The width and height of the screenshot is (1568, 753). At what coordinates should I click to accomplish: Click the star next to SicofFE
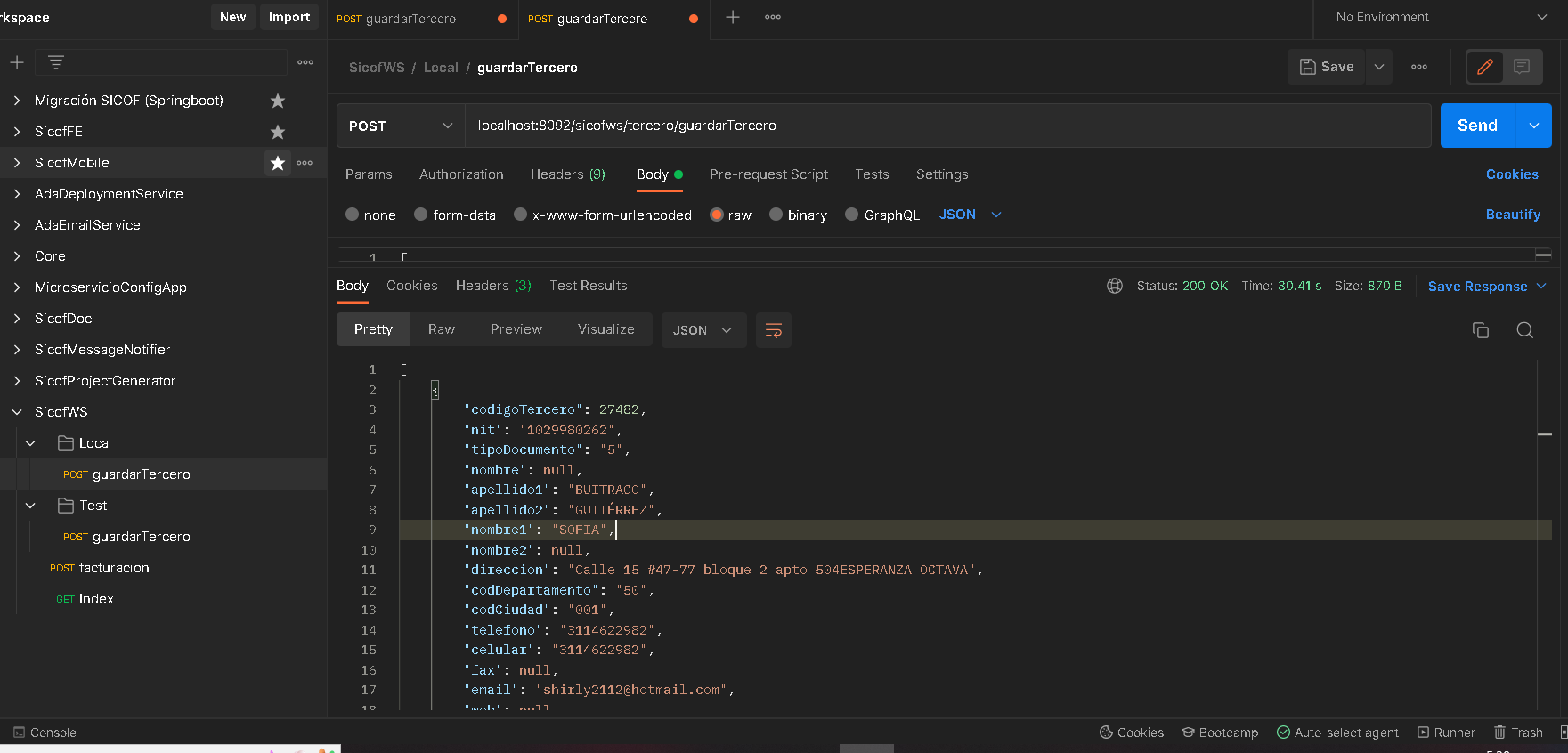[x=278, y=132]
